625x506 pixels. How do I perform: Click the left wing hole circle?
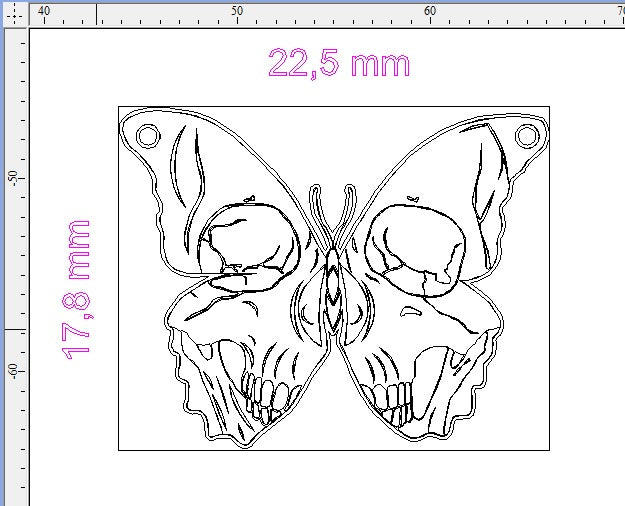coord(148,136)
